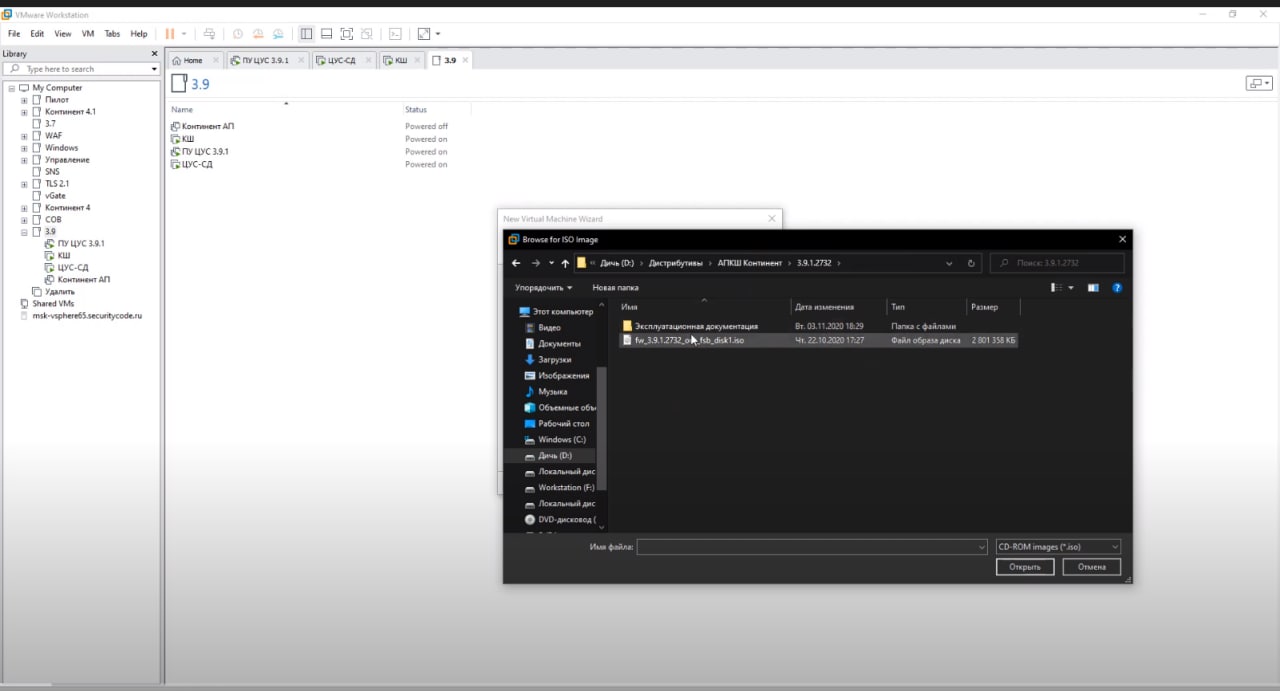
Task: Click the Enter Full Screen icon
Action: (x=347, y=34)
